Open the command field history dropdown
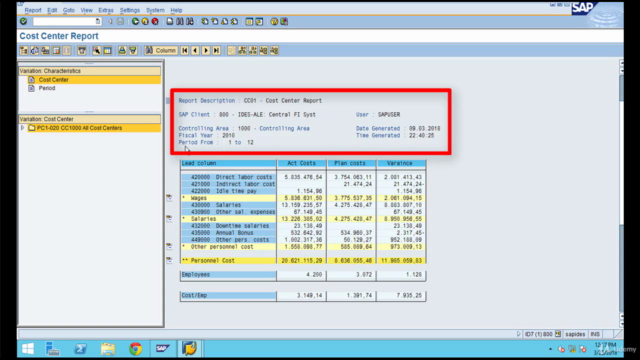The width and height of the screenshot is (640, 360). click(98, 21)
